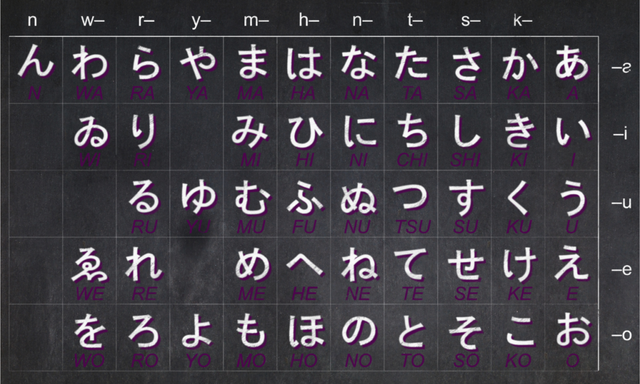The height and width of the screenshot is (384, 640).
Task: Click the ま (MA) hiragana
Action: pyautogui.click(x=251, y=70)
